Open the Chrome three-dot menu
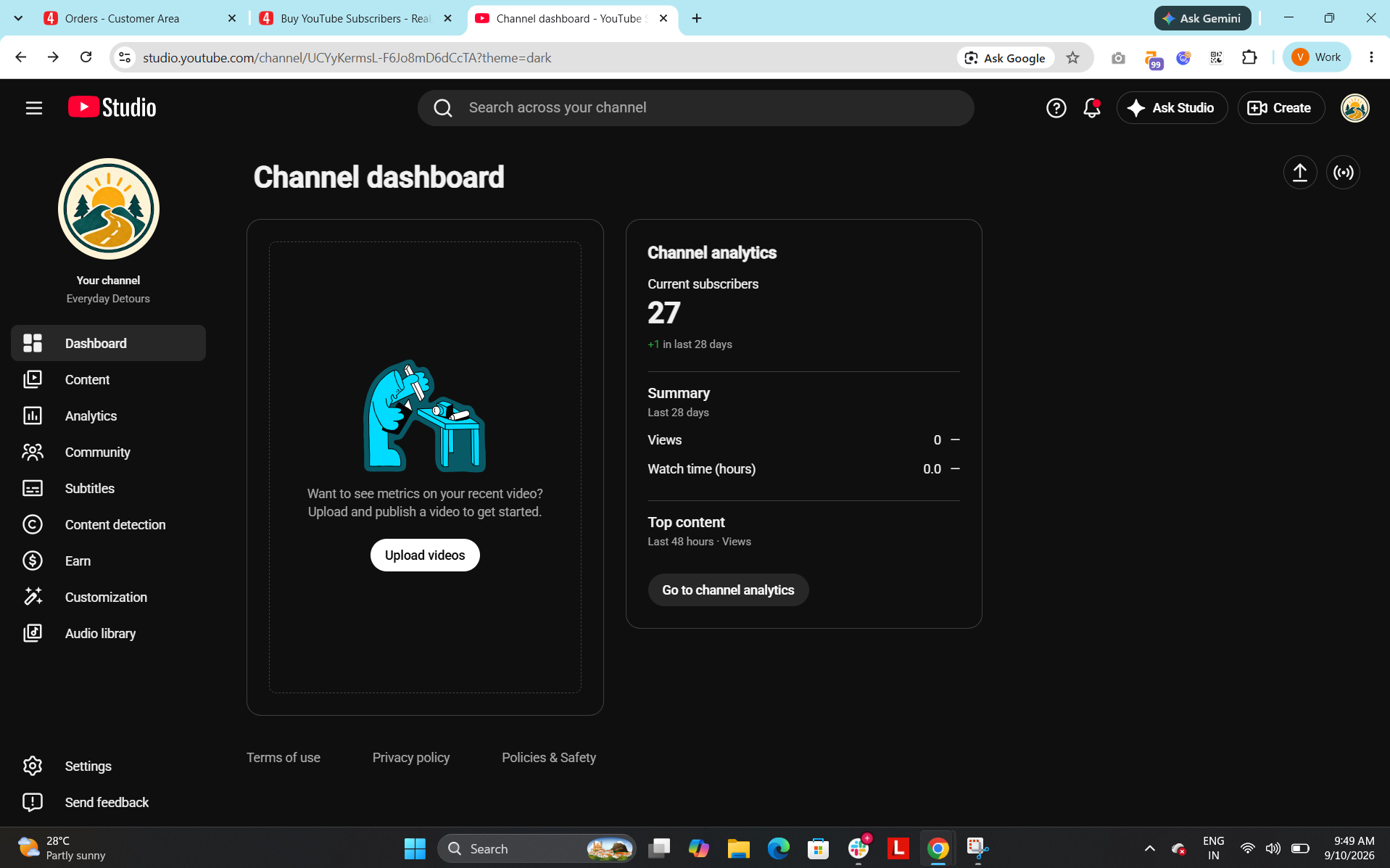 (x=1370, y=57)
